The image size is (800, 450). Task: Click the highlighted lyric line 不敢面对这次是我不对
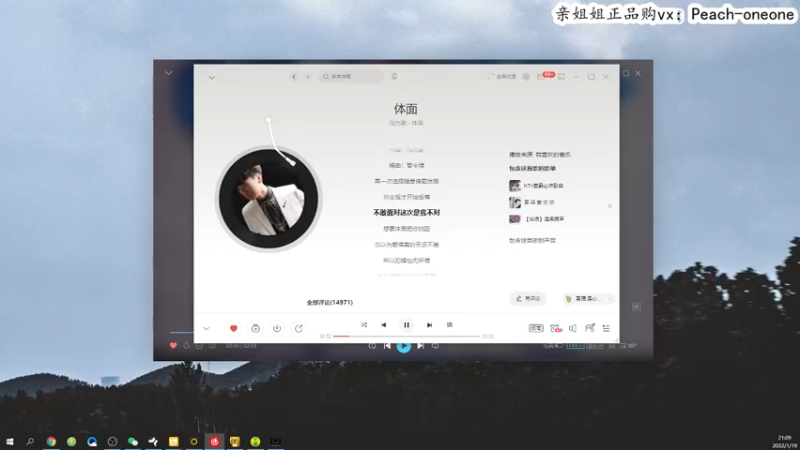(x=406, y=213)
